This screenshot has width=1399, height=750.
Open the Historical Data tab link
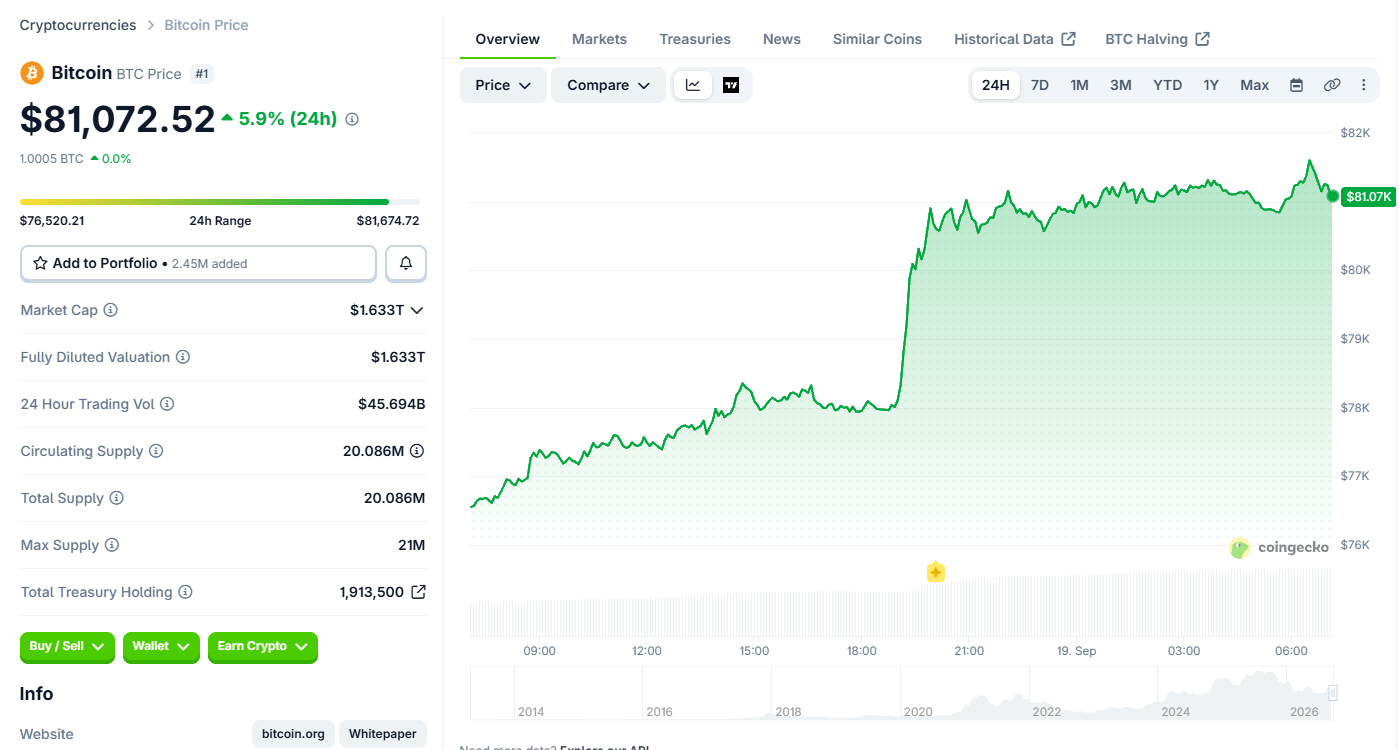pos(1015,39)
